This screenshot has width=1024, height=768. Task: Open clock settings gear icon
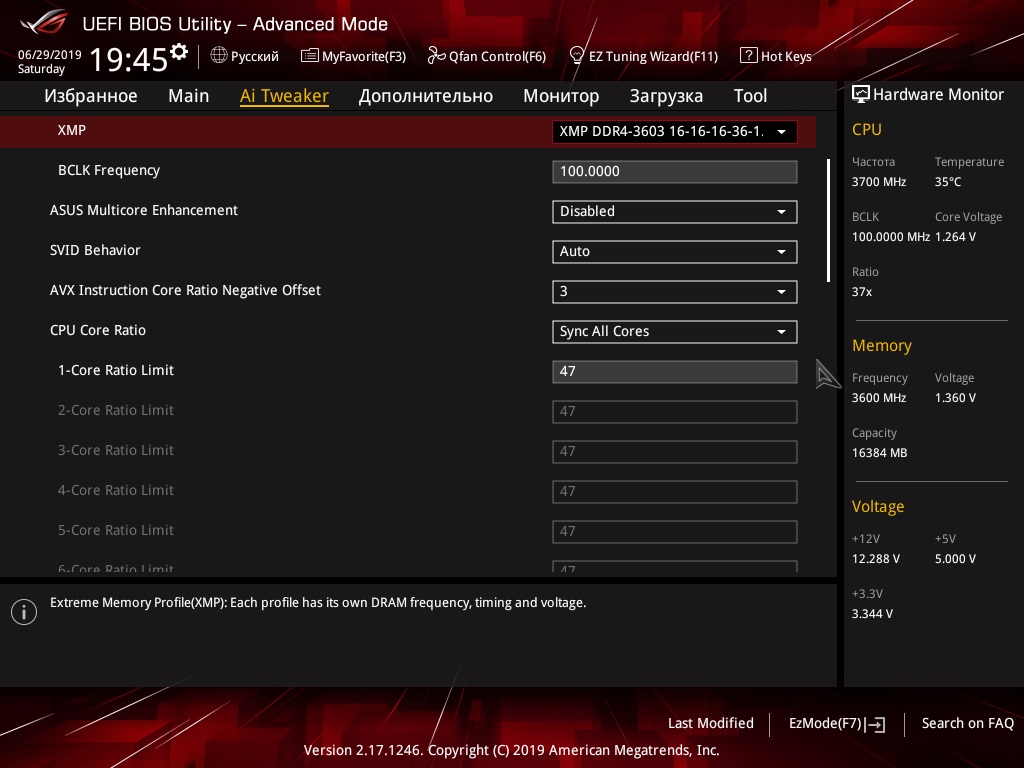click(179, 52)
